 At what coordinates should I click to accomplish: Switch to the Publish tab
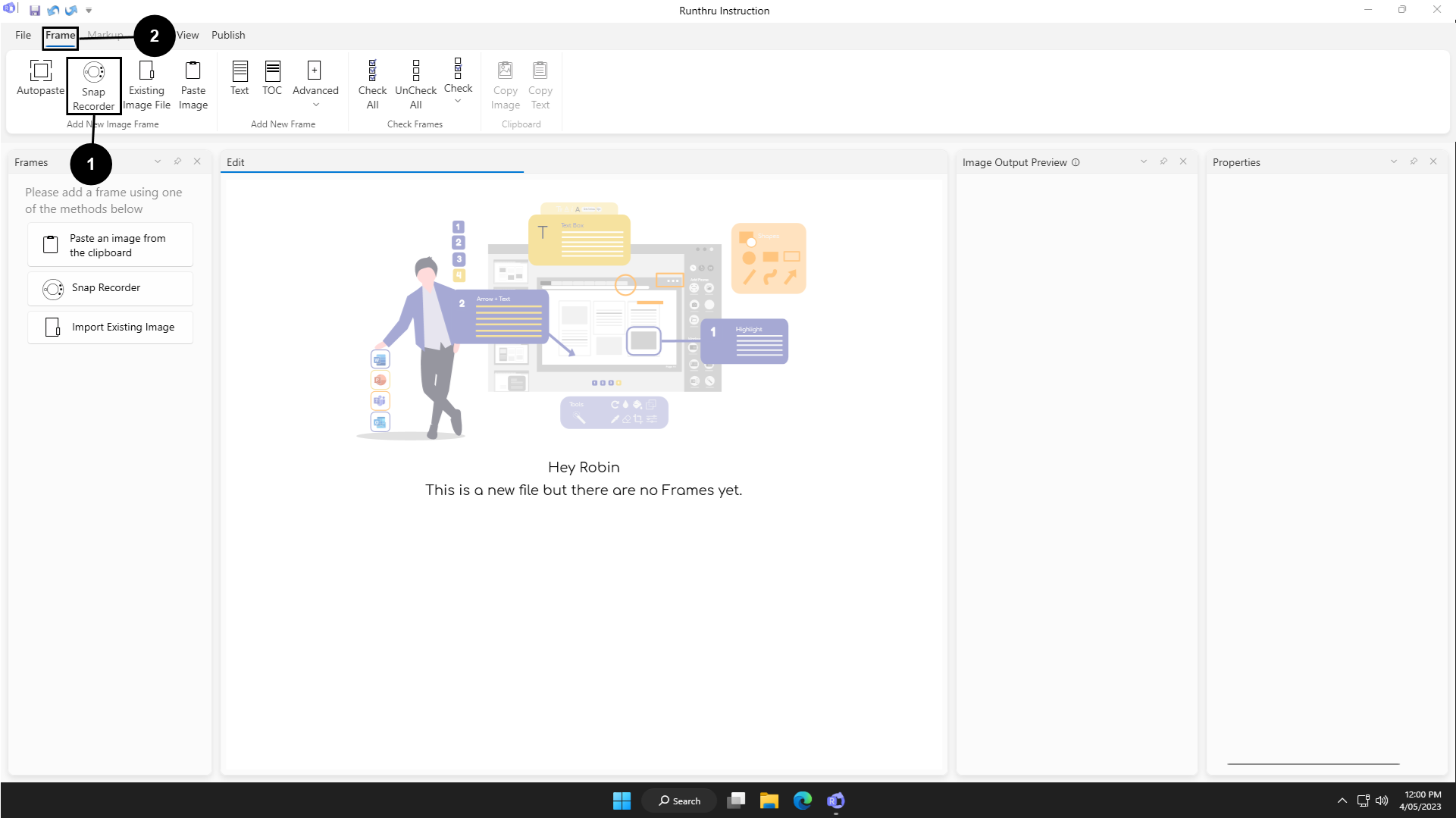228,35
